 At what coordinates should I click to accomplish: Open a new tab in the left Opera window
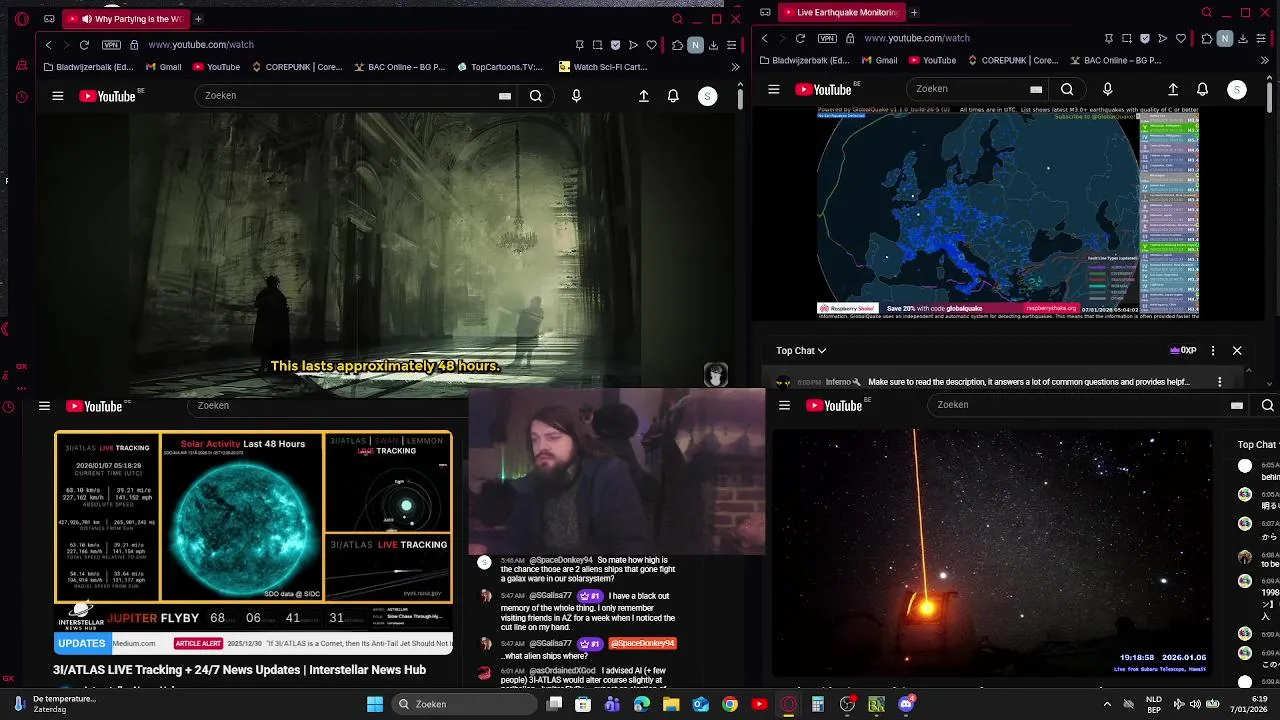[198, 19]
